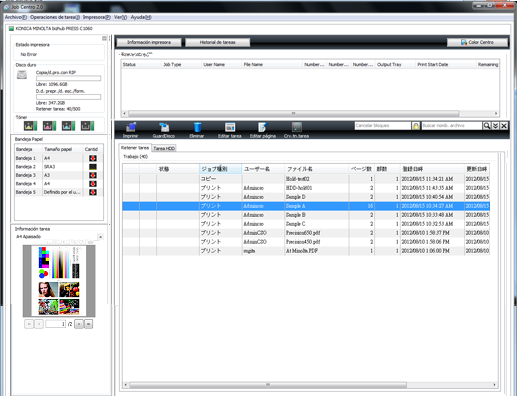Image resolution: width=517 pixels, height=396 pixels.
Task: Go to last preview page
Action: pyautogui.click(x=88, y=324)
